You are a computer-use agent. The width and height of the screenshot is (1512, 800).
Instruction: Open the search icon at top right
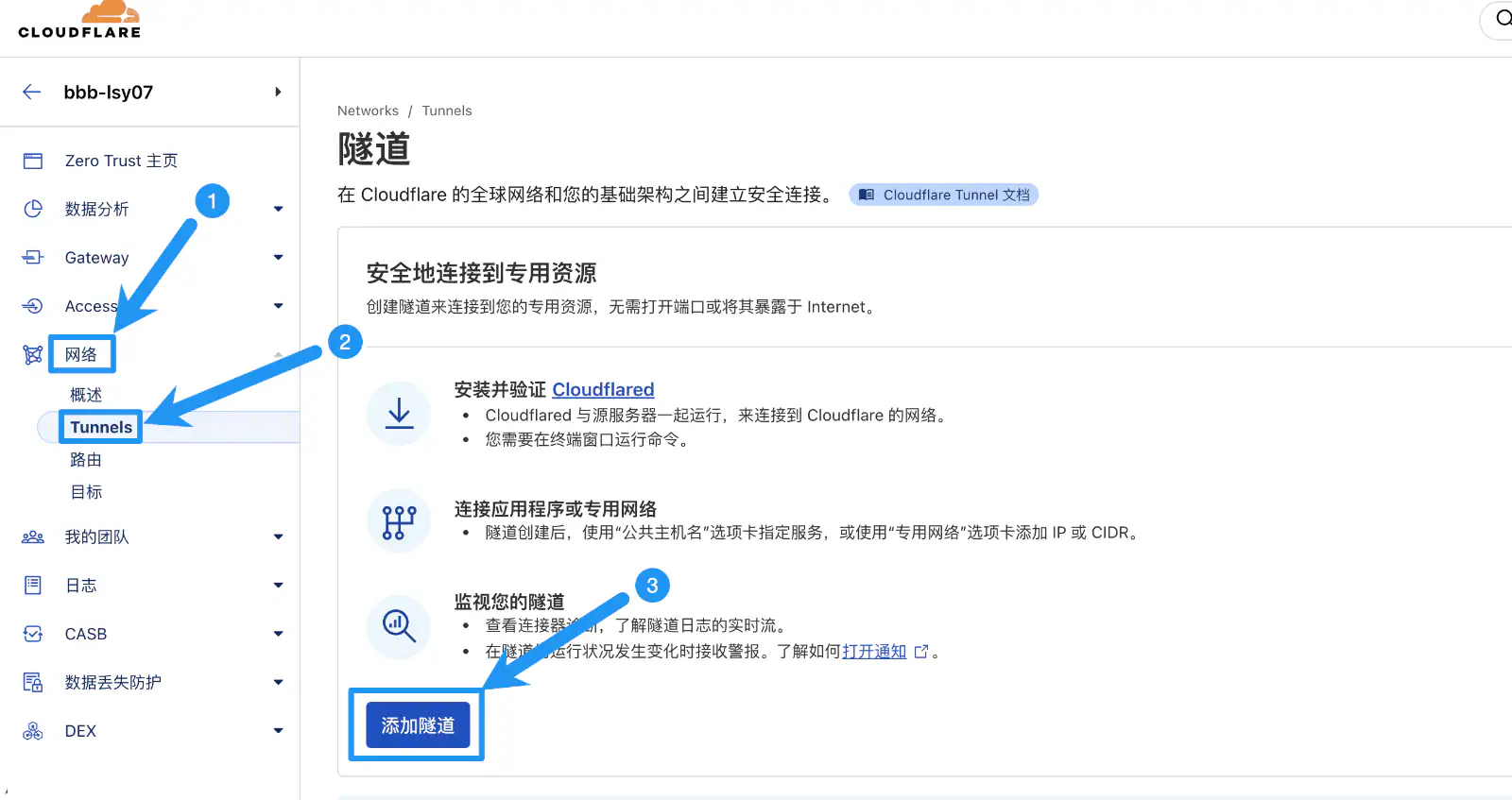[x=1503, y=19]
